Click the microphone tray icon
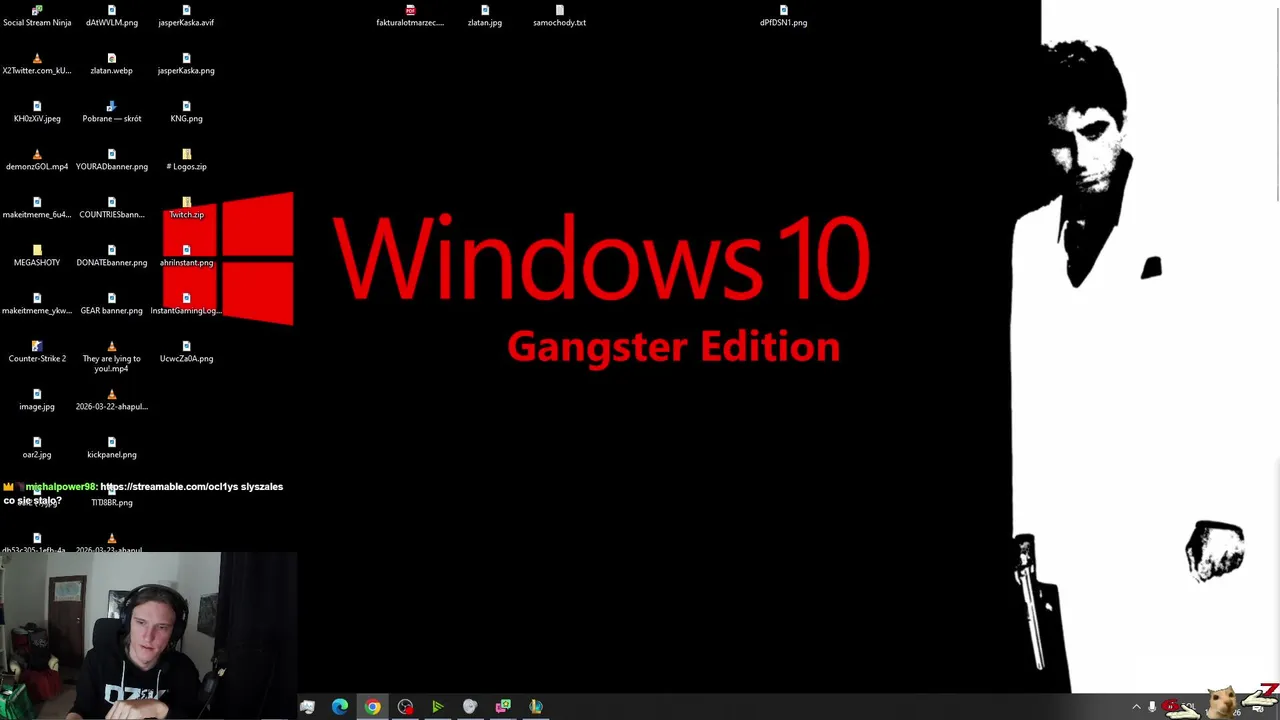The width and height of the screenshot is (1280, 720). [x=1152, y=707]
